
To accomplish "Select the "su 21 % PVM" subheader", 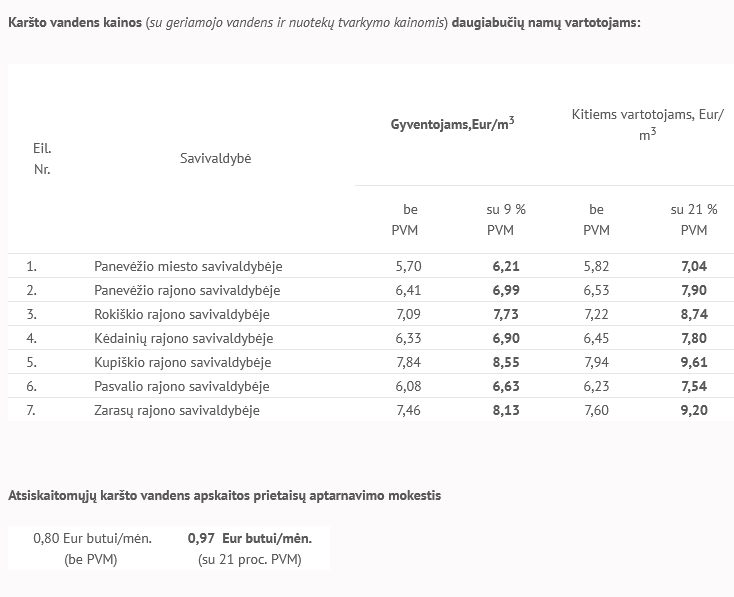I will [693, 219].
